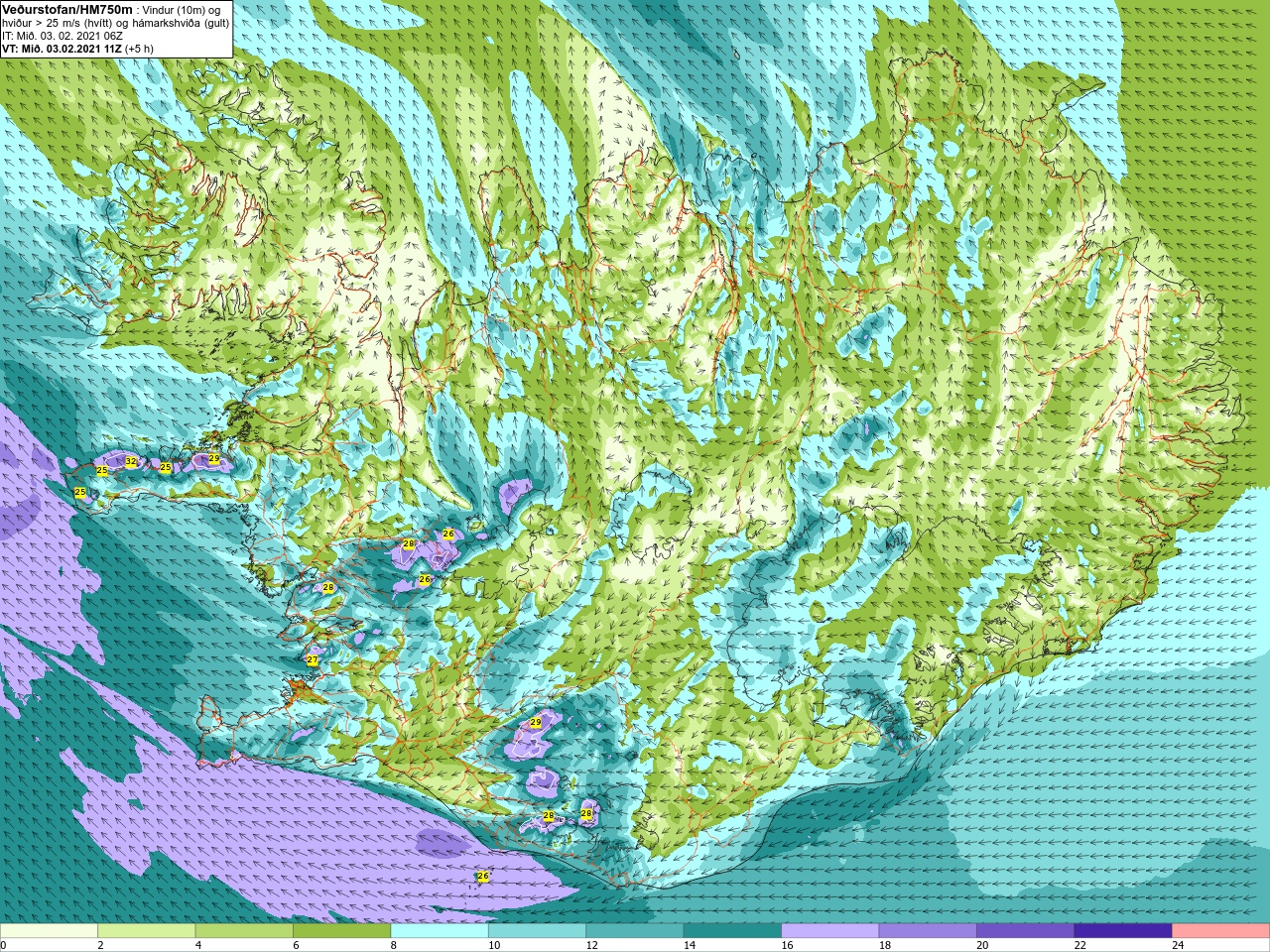The image size is (1270, 952).
Task: Select the 8–10 m/s light cyan legend swatch
Action: click(x=440, y=931)
